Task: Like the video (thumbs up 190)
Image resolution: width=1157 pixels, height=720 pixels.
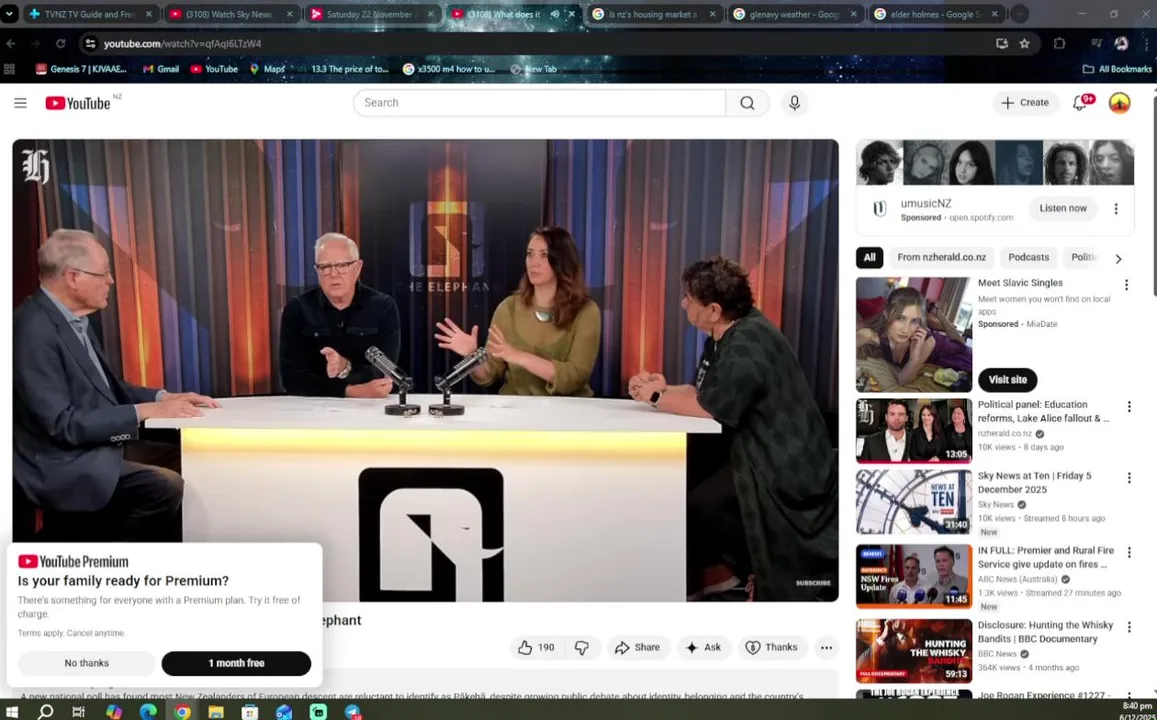Action: coord(536,648)
